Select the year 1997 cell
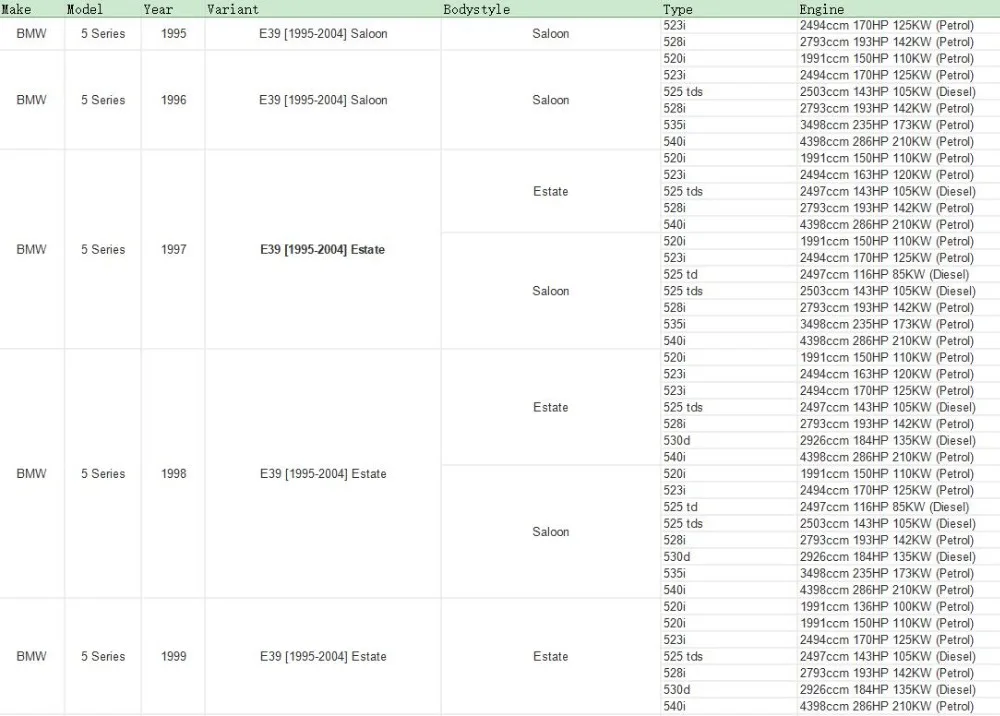The width and height of the screenshot is (1000, 716). pos(173,249)
